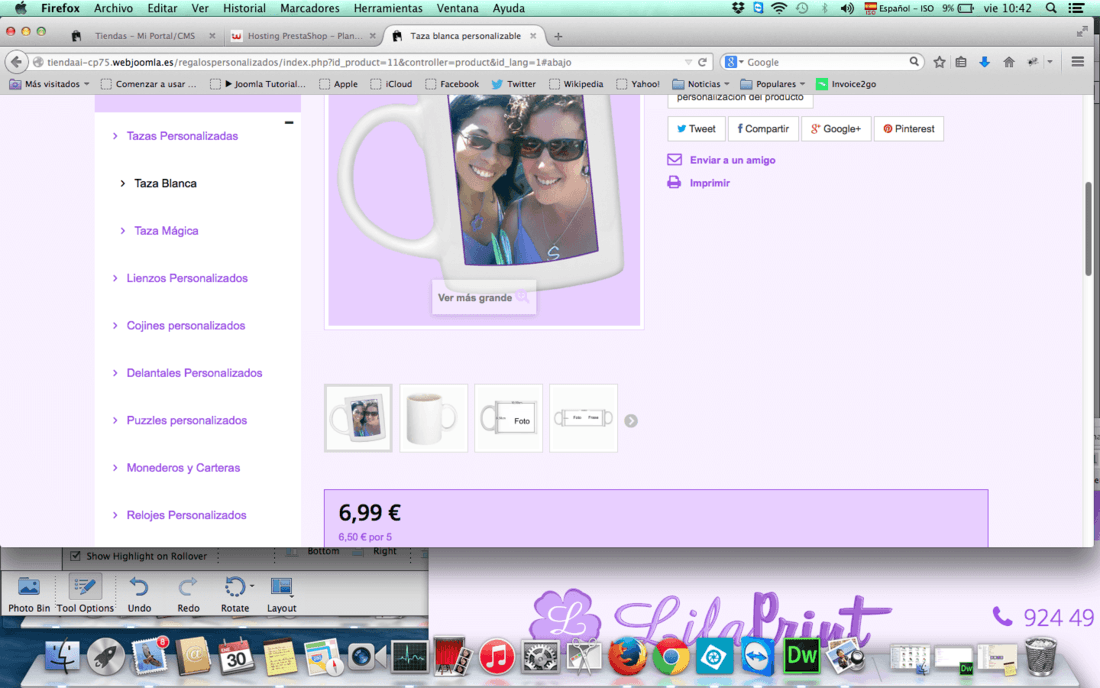Open Downloads with the blue arrow icon
This screenshot has height=688, width=1100.
[x=984, y=62]
